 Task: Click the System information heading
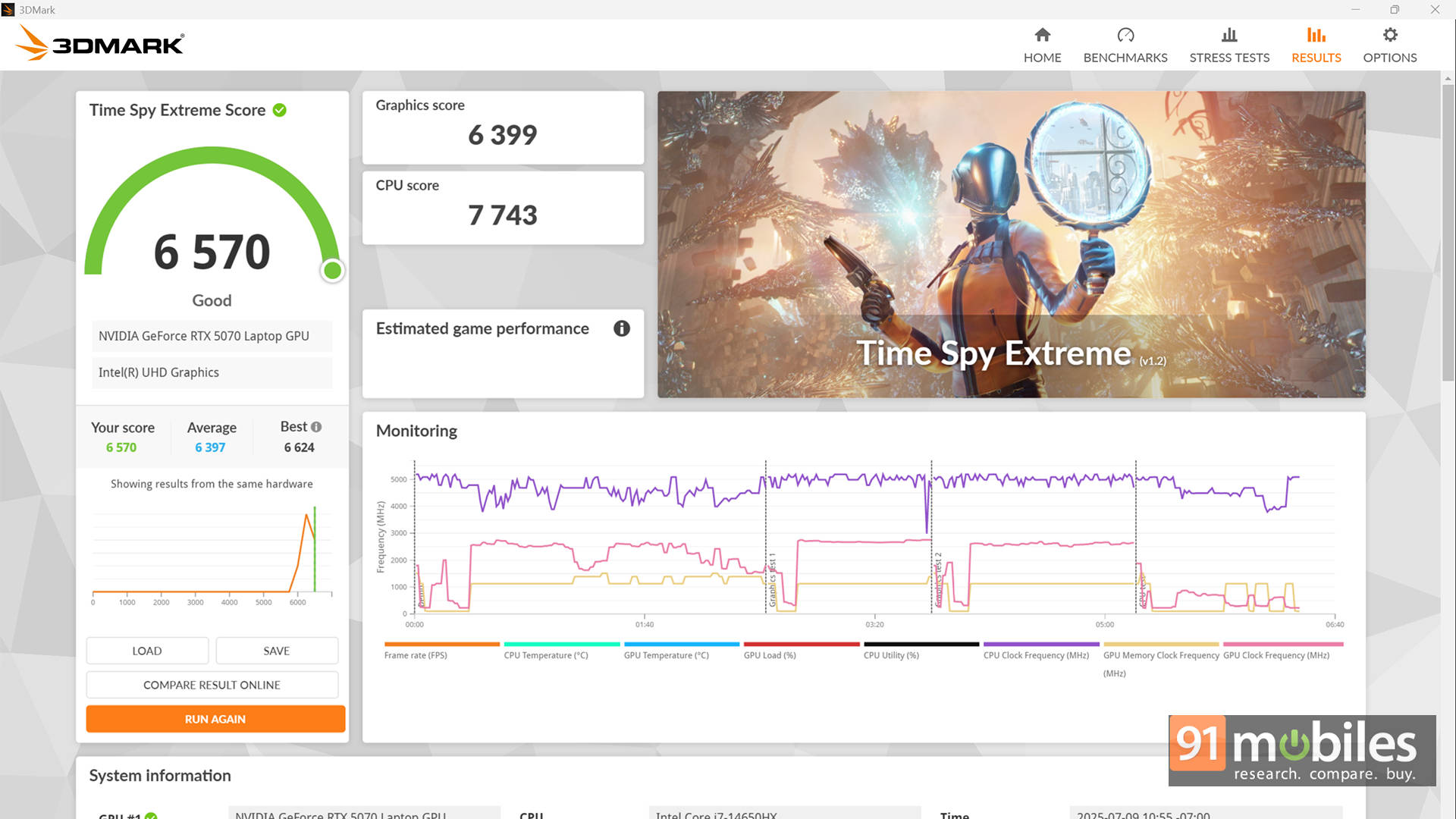(160, 776)
